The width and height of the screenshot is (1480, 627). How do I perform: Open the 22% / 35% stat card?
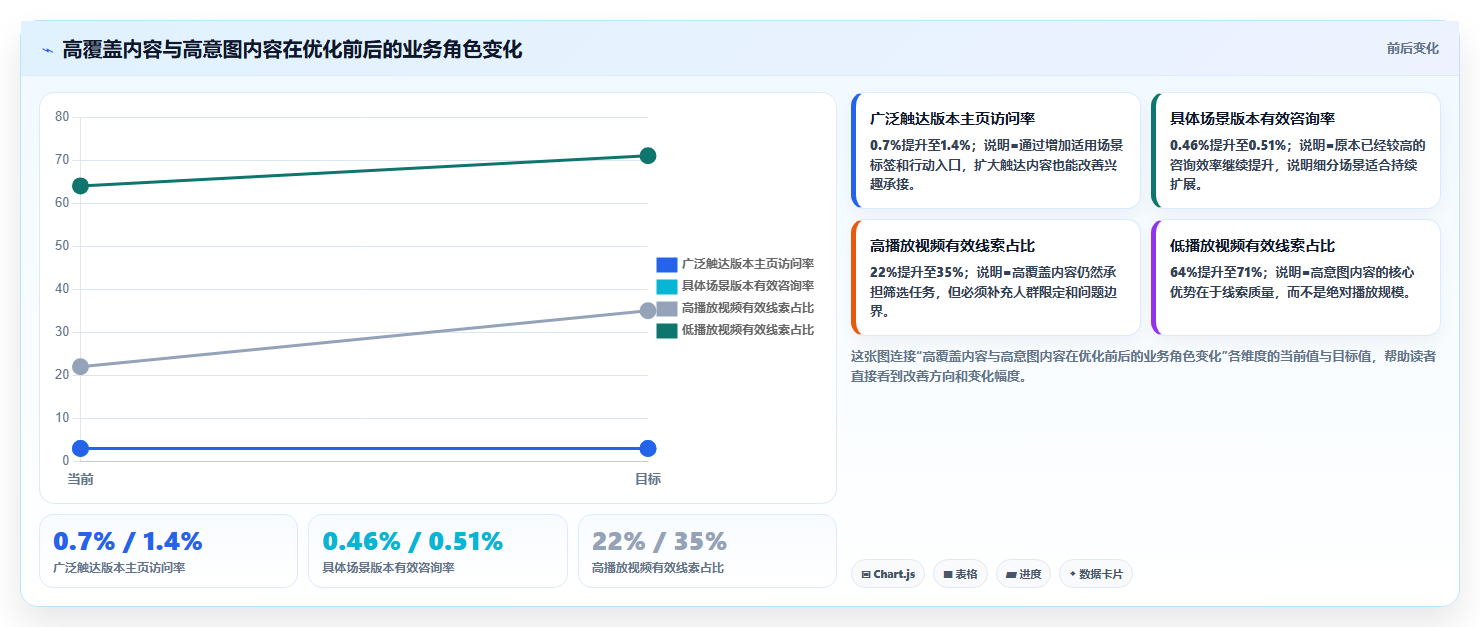pyautogui.click(x=707, y=551)
